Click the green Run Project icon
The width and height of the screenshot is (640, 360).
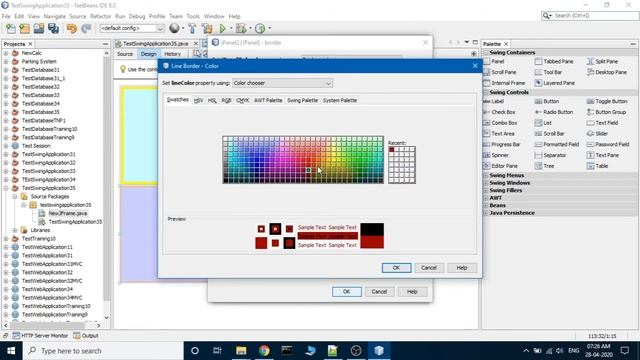(222, 28)
